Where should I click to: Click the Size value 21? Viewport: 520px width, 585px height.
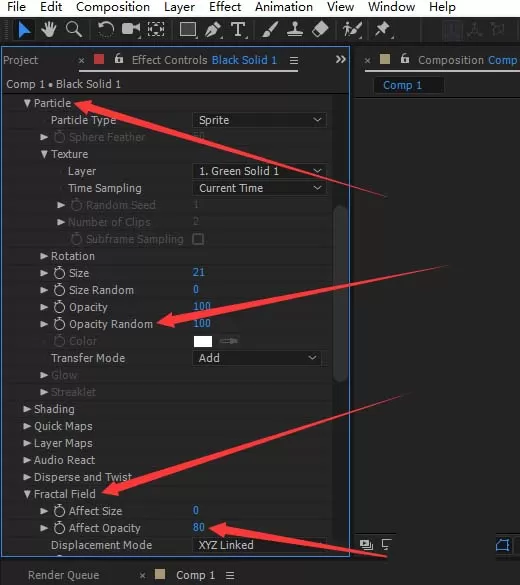pyautogui.click(x=198, y=272)
